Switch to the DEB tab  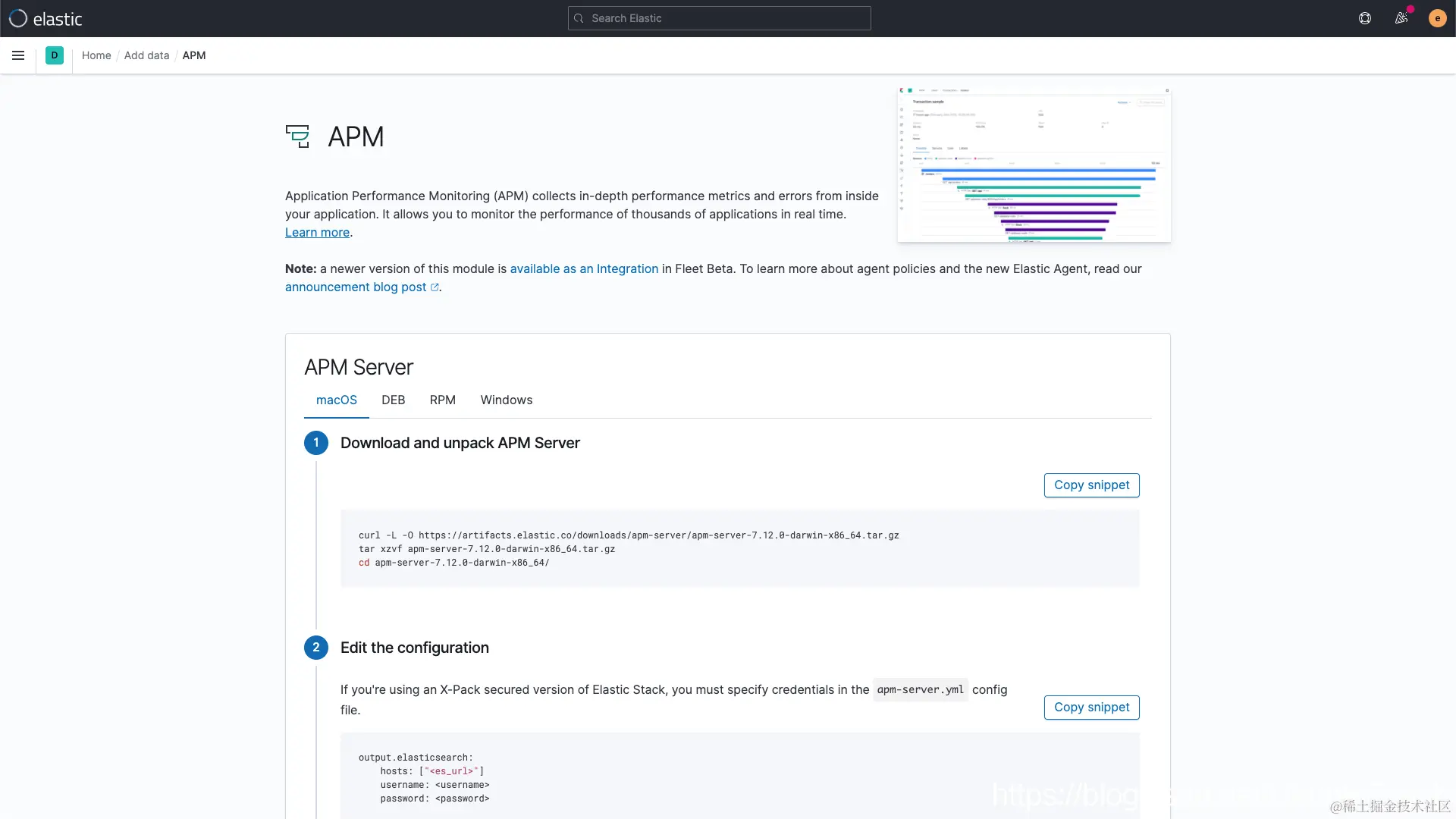tap(393, 400)
